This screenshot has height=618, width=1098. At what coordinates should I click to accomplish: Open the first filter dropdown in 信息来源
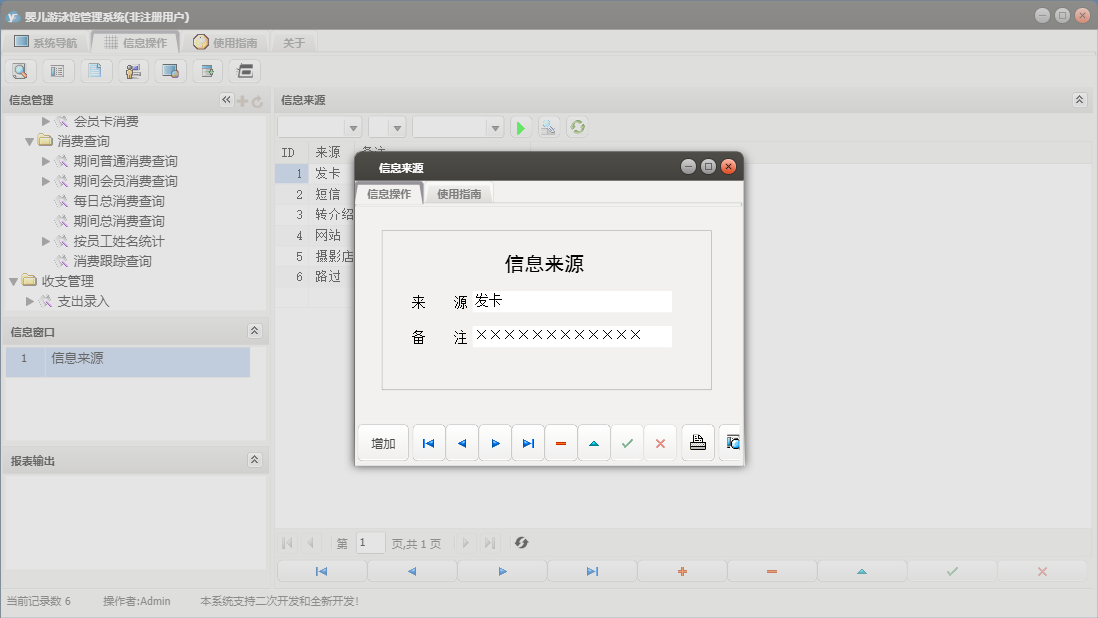click(x=352, y=128)
